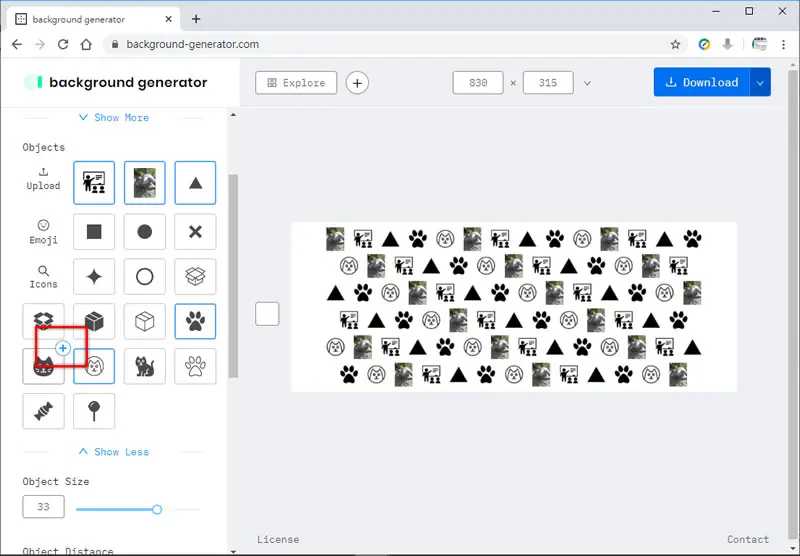Viewport: 800px width, 556px height.
Task: Click the Object Size slider handle
Action: (157, 509)
